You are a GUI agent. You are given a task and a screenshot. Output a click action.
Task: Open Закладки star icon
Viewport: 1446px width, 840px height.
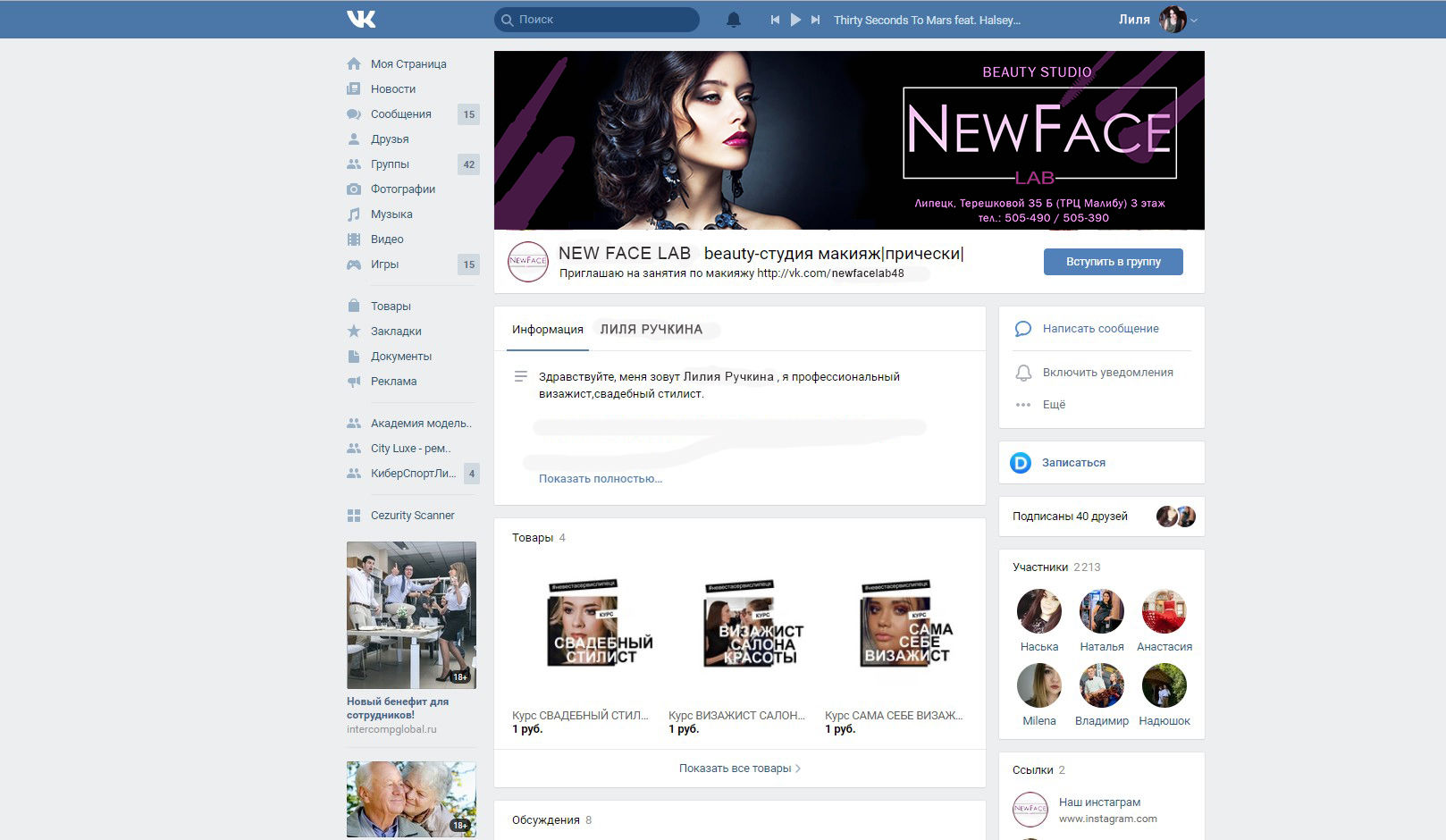(x=354, y=332)
